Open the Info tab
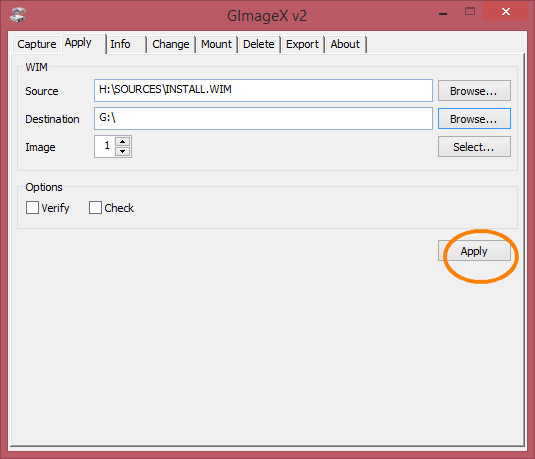535x459 pixels. 126,44
